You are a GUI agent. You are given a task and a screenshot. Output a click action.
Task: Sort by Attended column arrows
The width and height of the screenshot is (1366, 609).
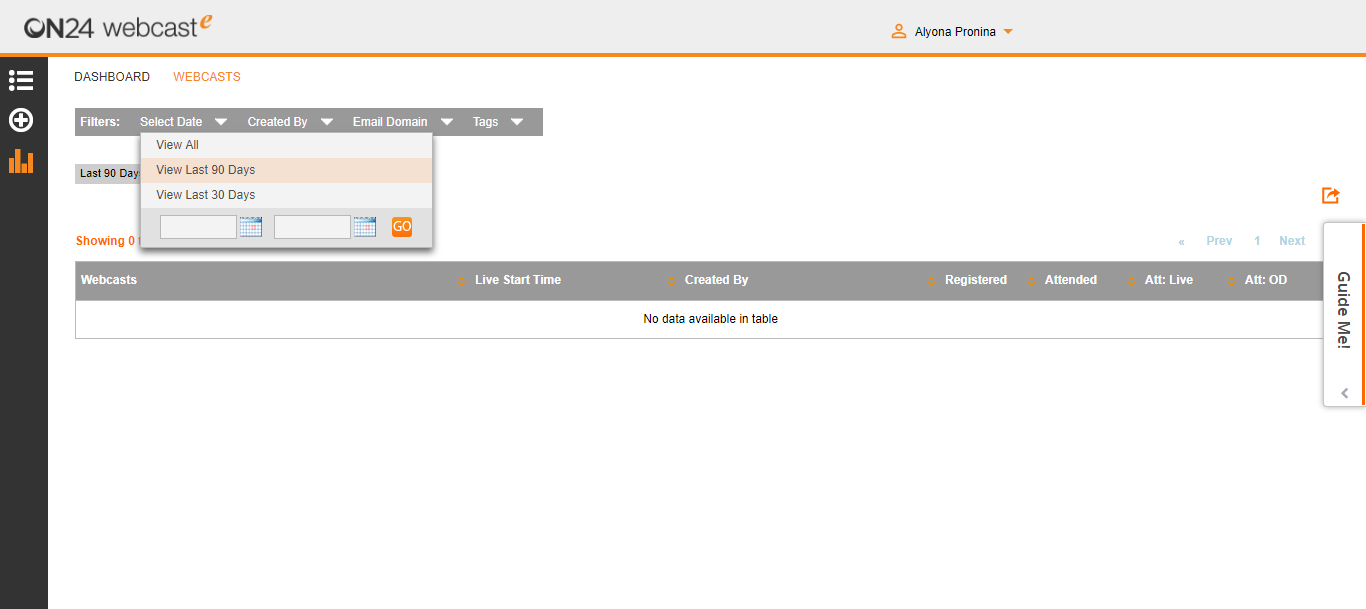tap(1131, 280)
